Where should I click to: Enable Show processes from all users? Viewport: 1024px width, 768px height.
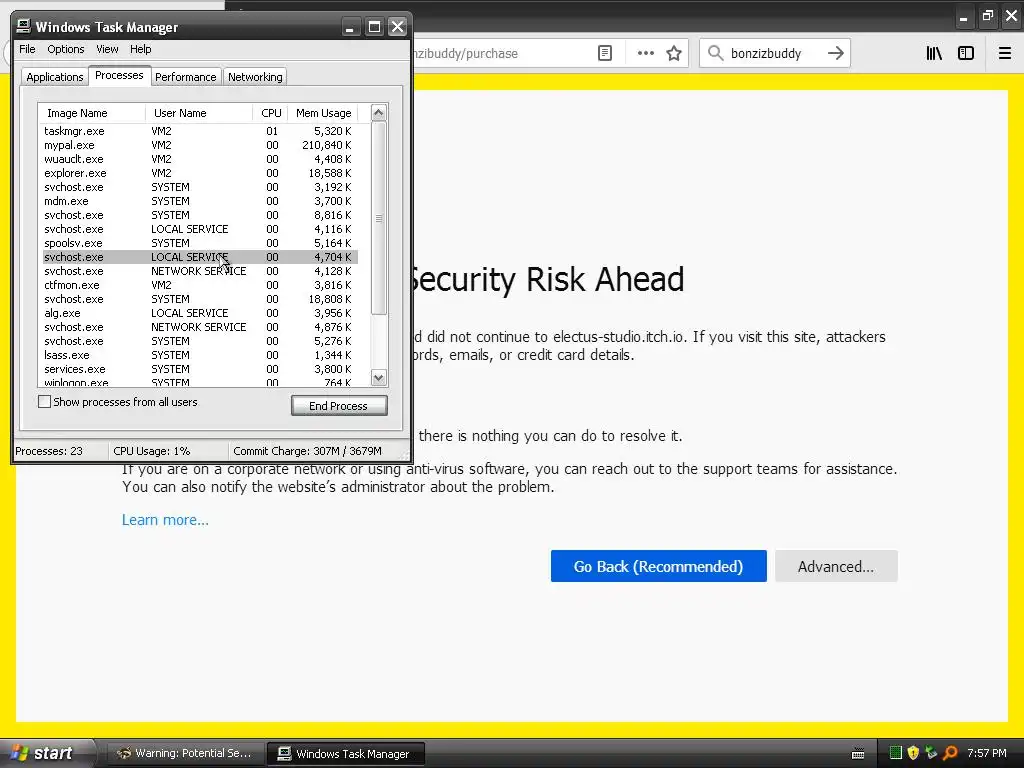(x=44, y=402)
